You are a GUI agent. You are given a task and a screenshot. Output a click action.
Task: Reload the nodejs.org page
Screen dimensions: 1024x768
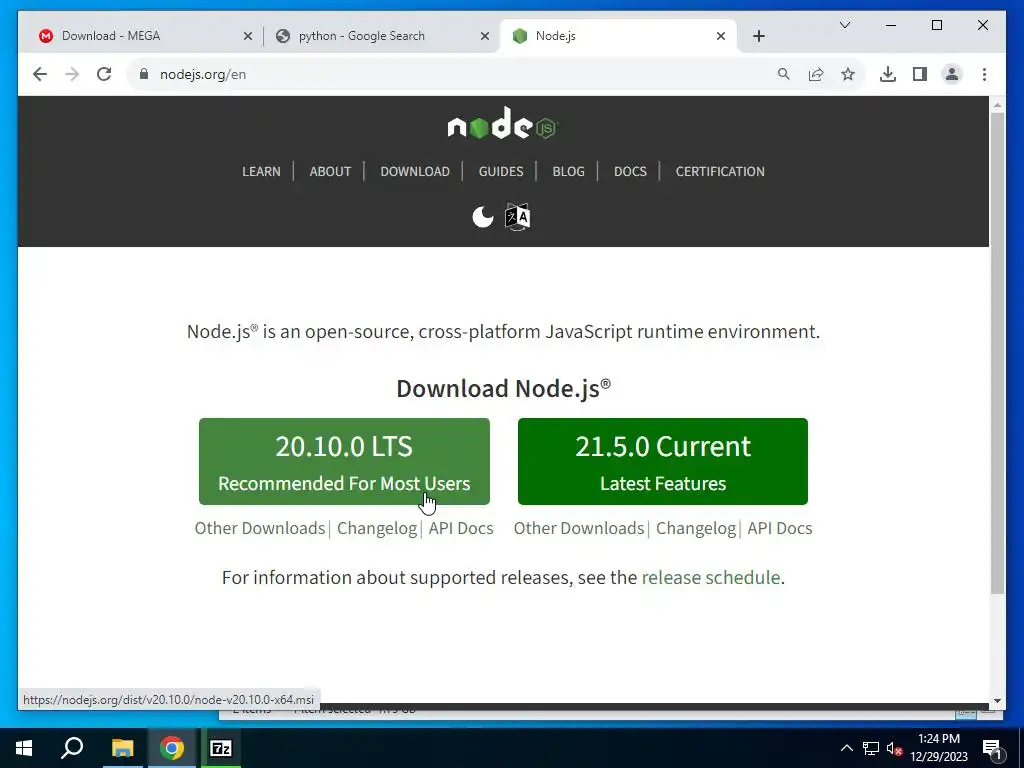[x=104, y=74]
